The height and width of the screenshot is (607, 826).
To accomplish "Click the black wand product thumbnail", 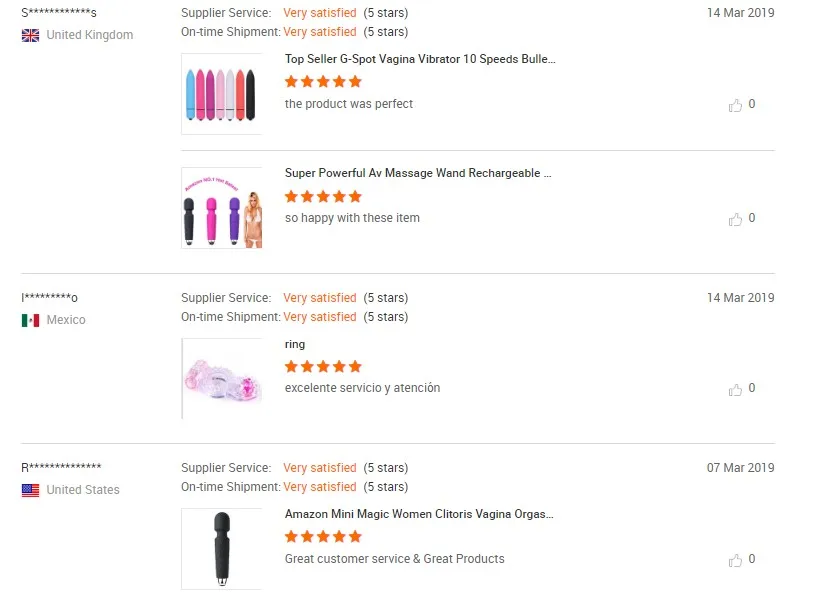I will (x=221, y=548).
